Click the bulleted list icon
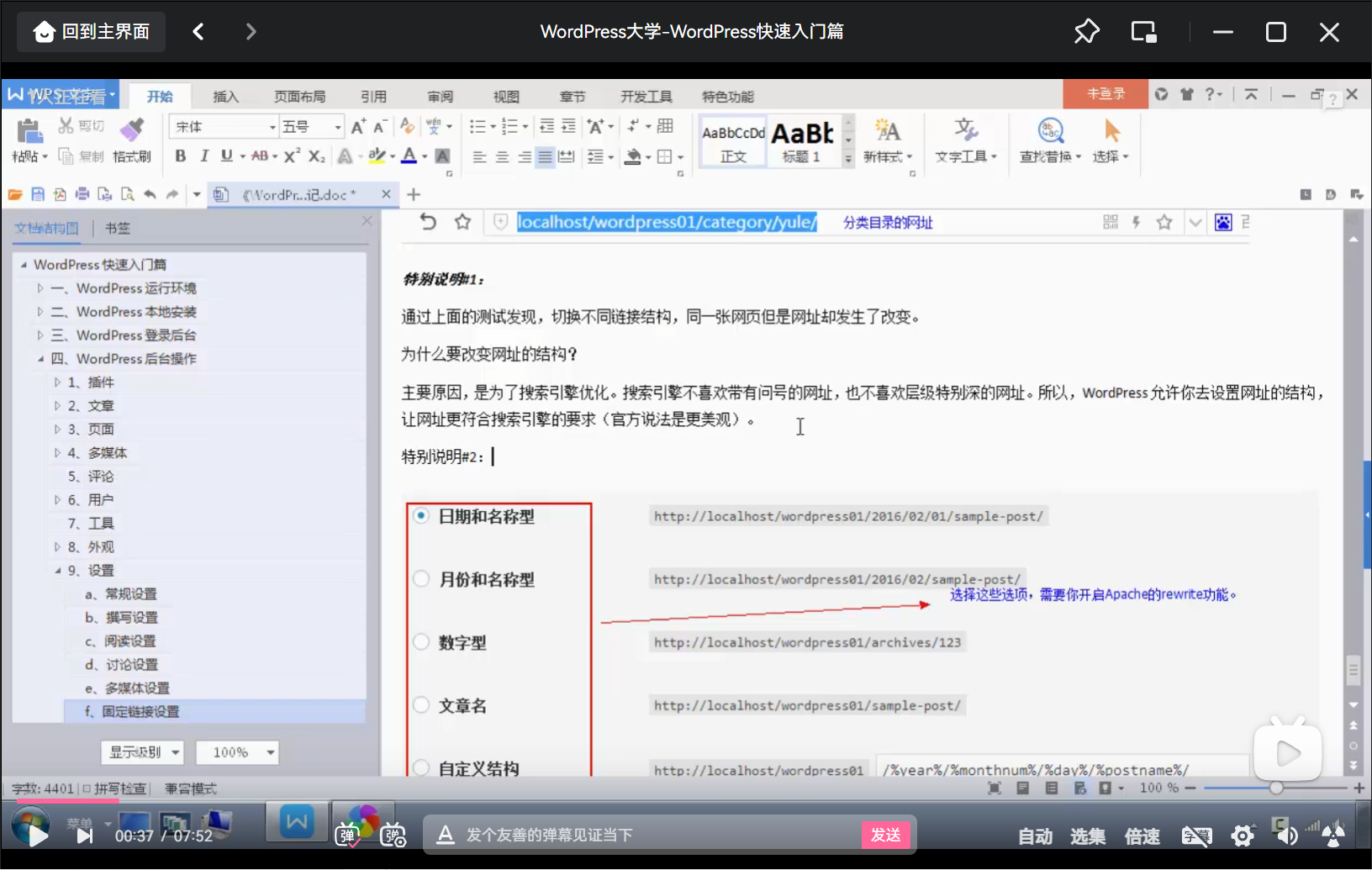The image size is (1372, 870). [478, 127]
